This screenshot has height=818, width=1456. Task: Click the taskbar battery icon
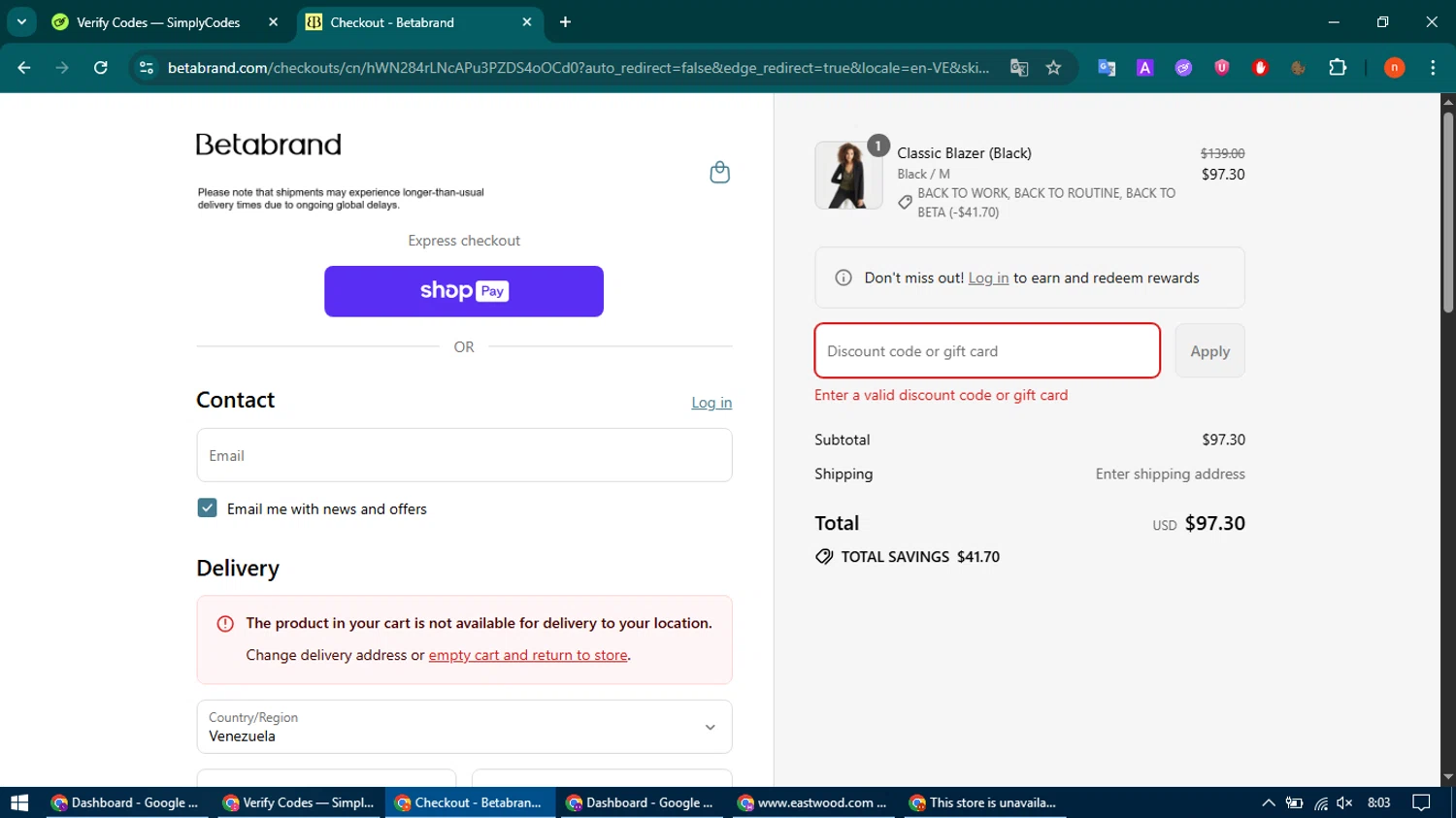[x=1294, y=802]
